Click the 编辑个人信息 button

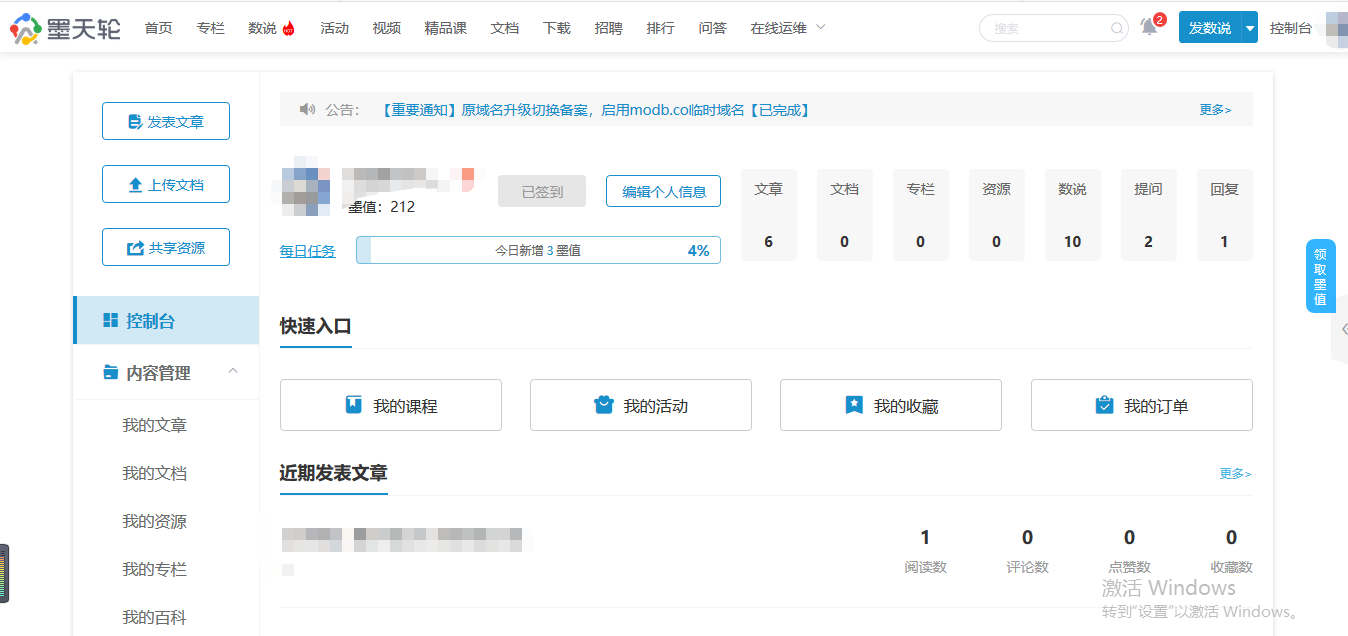coord(663,191)
